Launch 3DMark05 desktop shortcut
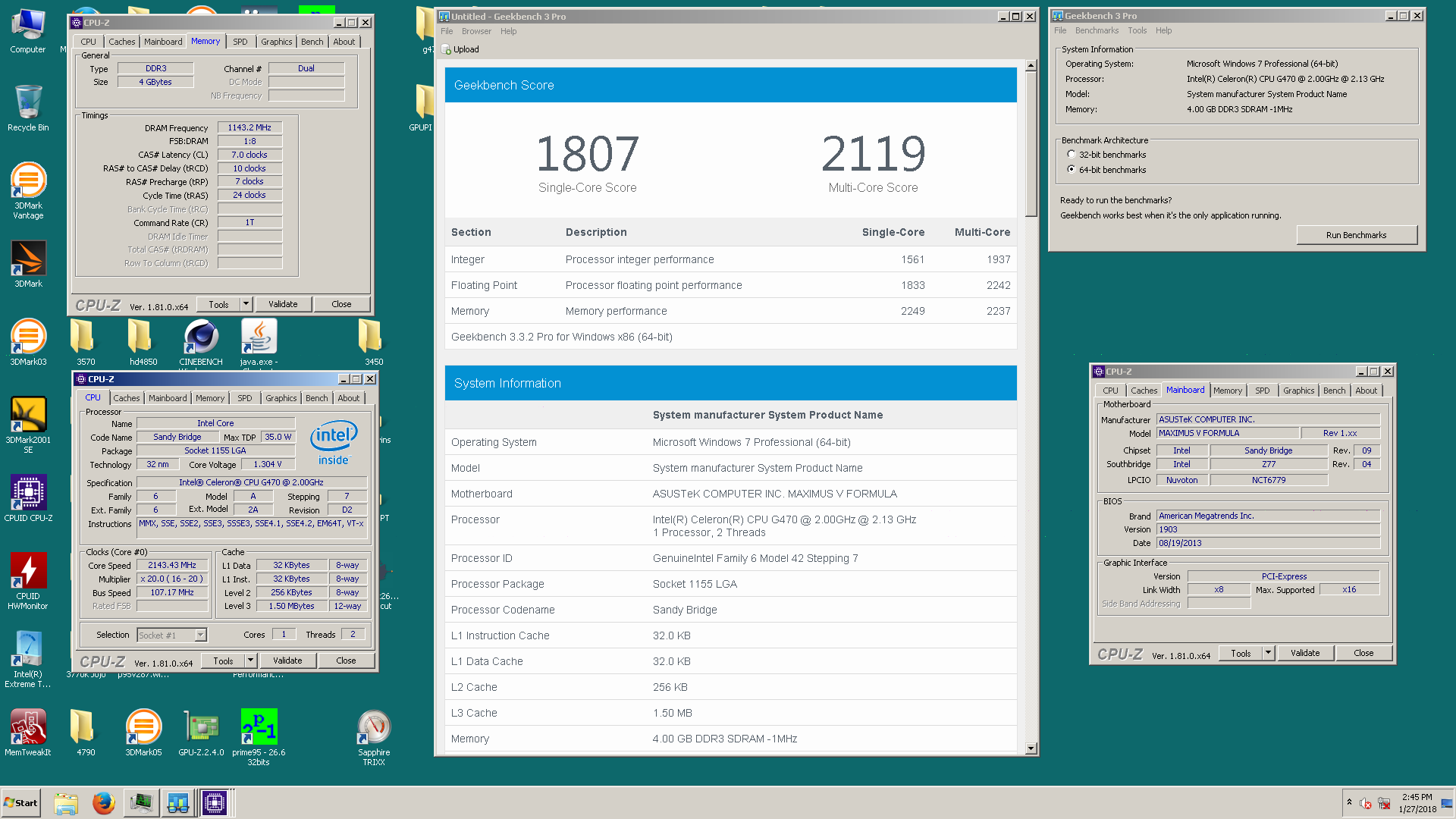The width and height of the screenshot is (1456, 819). pos(143,733)
